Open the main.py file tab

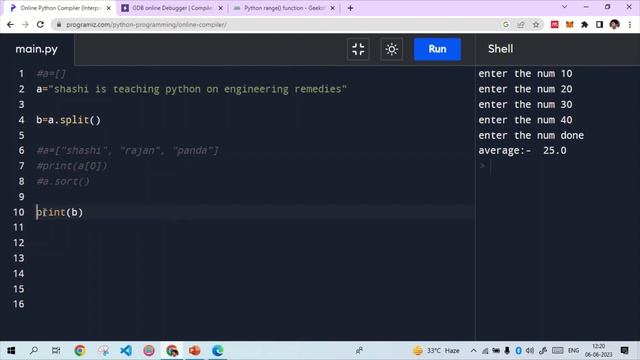37,49
